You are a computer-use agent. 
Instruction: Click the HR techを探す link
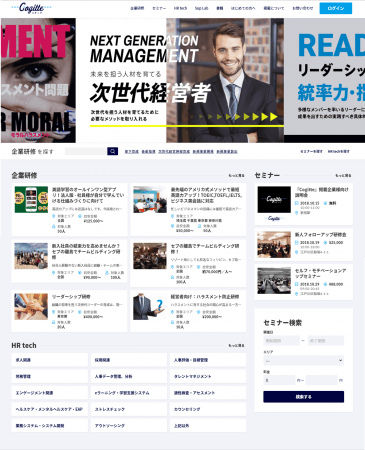339,151
